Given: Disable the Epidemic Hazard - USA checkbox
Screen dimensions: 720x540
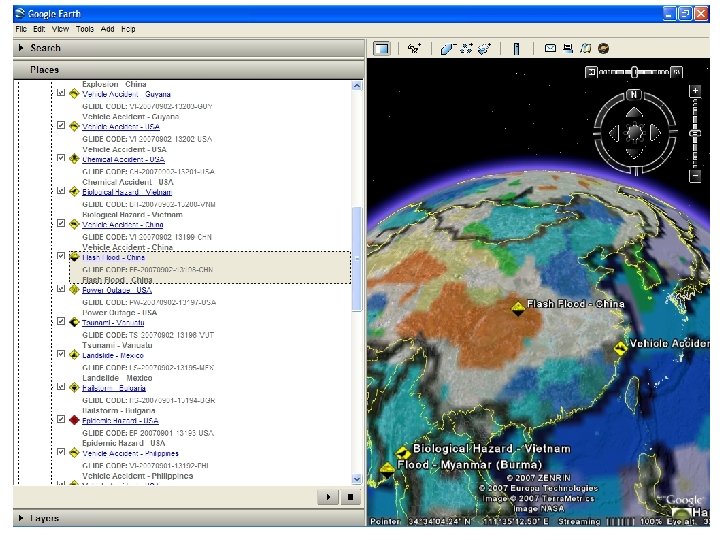Looking at the screenshot, I should pyautogui.click(x=61, y=420).
